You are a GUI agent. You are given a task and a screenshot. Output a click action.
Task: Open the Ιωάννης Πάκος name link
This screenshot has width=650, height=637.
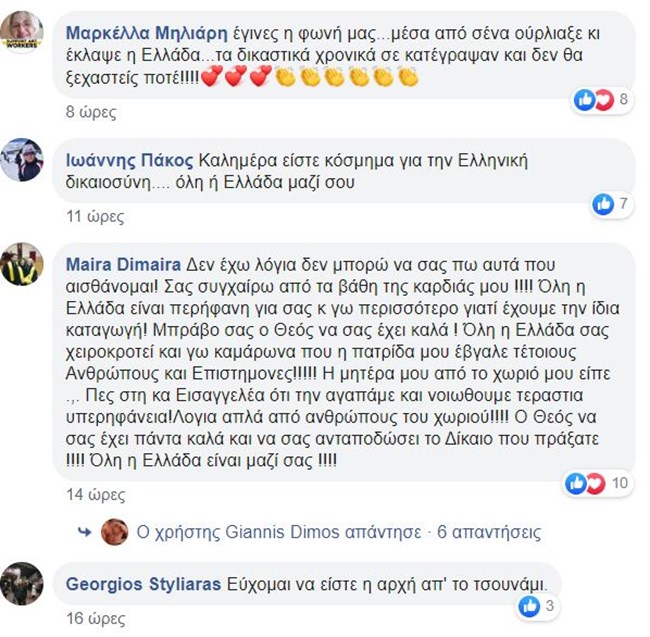[x=129, y=161]
